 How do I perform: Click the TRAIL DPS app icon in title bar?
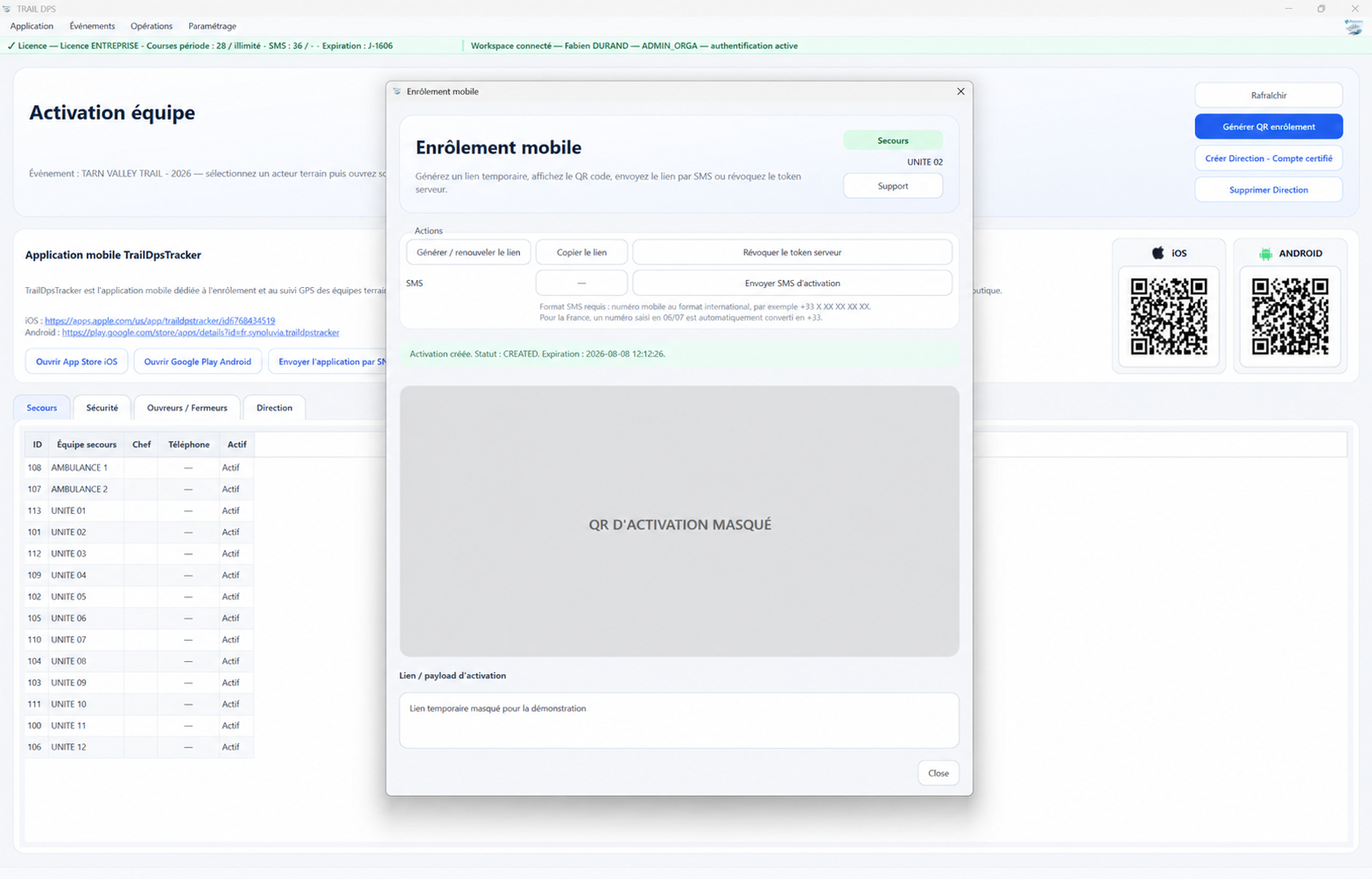7,9
